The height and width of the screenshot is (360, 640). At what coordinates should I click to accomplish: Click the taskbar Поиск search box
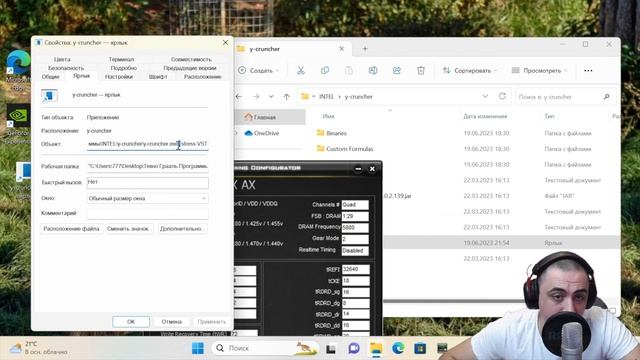click(265, 348)
